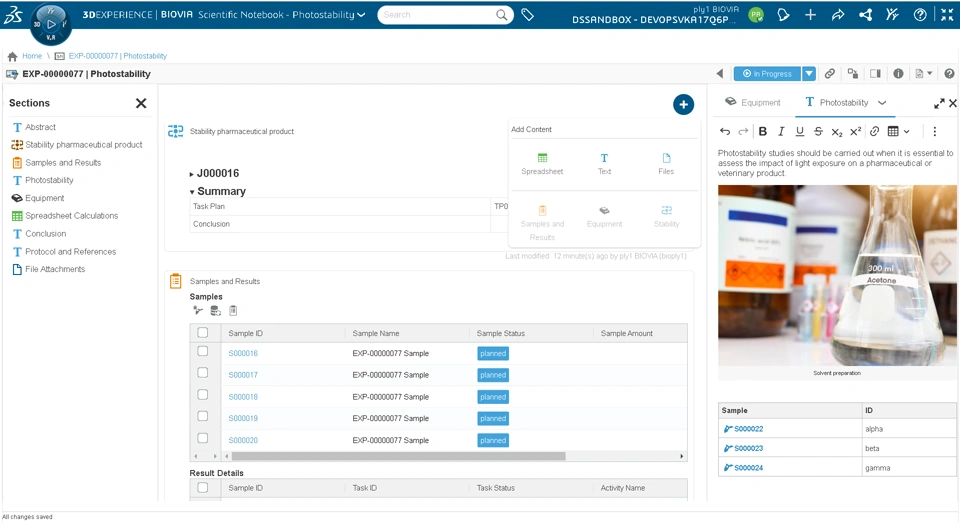Open sample link S000016
This screenshot has height=523, width=960.
pyautogui.click(x=243, y=353)
